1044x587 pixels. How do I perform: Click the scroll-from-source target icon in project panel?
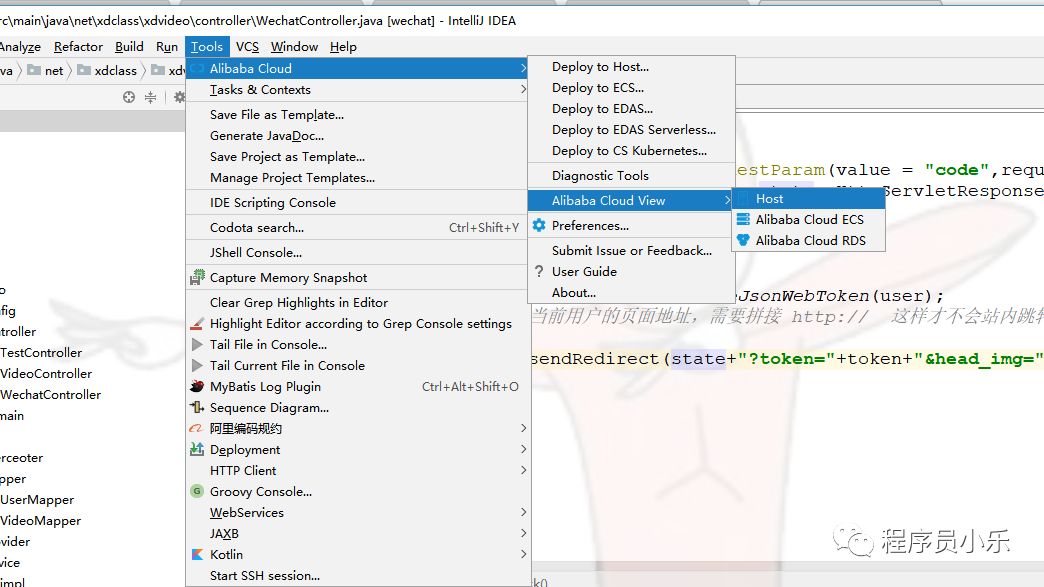point(128,97)
